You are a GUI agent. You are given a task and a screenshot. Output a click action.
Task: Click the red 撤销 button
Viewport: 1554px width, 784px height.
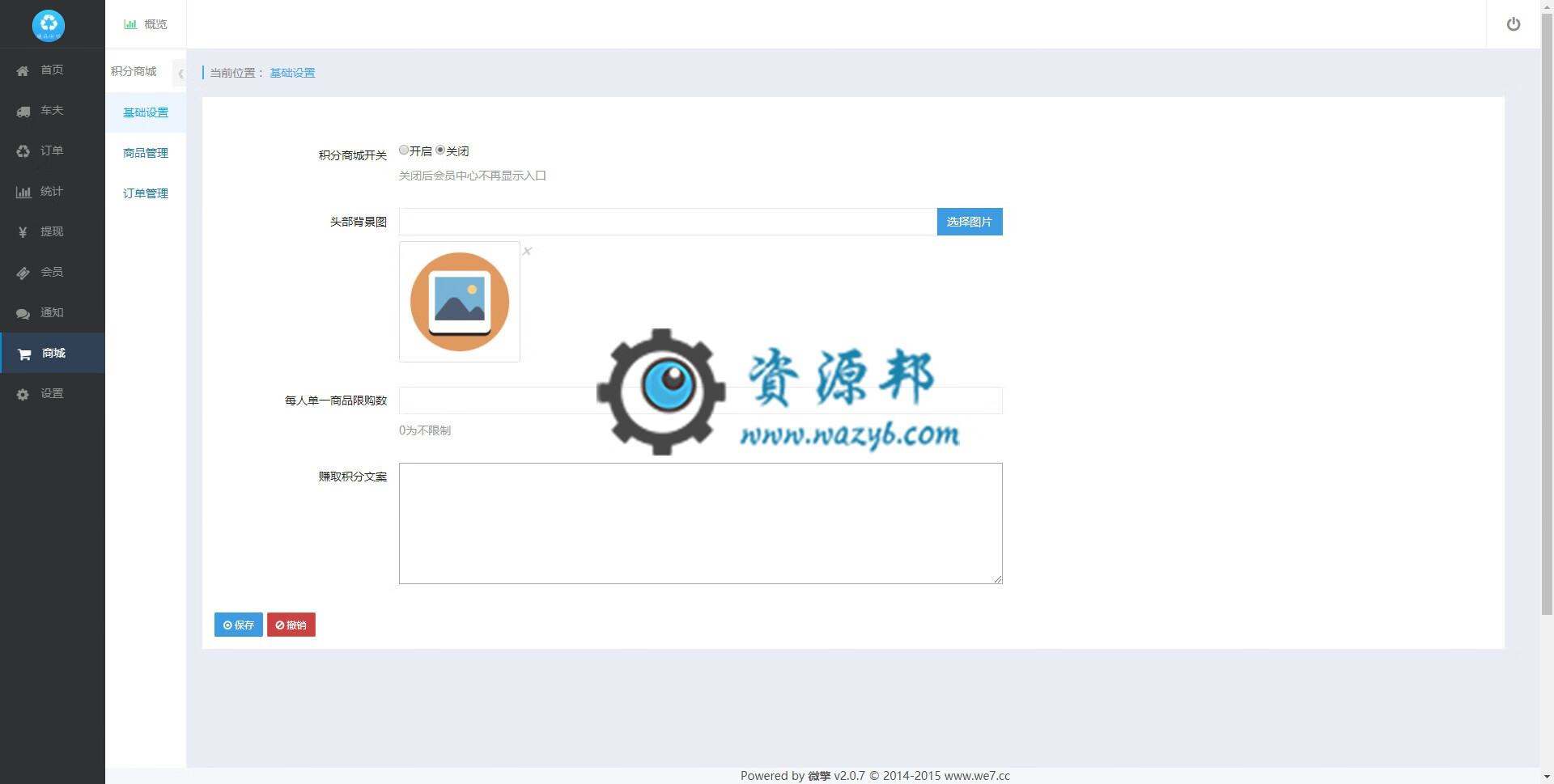tap(291, 625)
